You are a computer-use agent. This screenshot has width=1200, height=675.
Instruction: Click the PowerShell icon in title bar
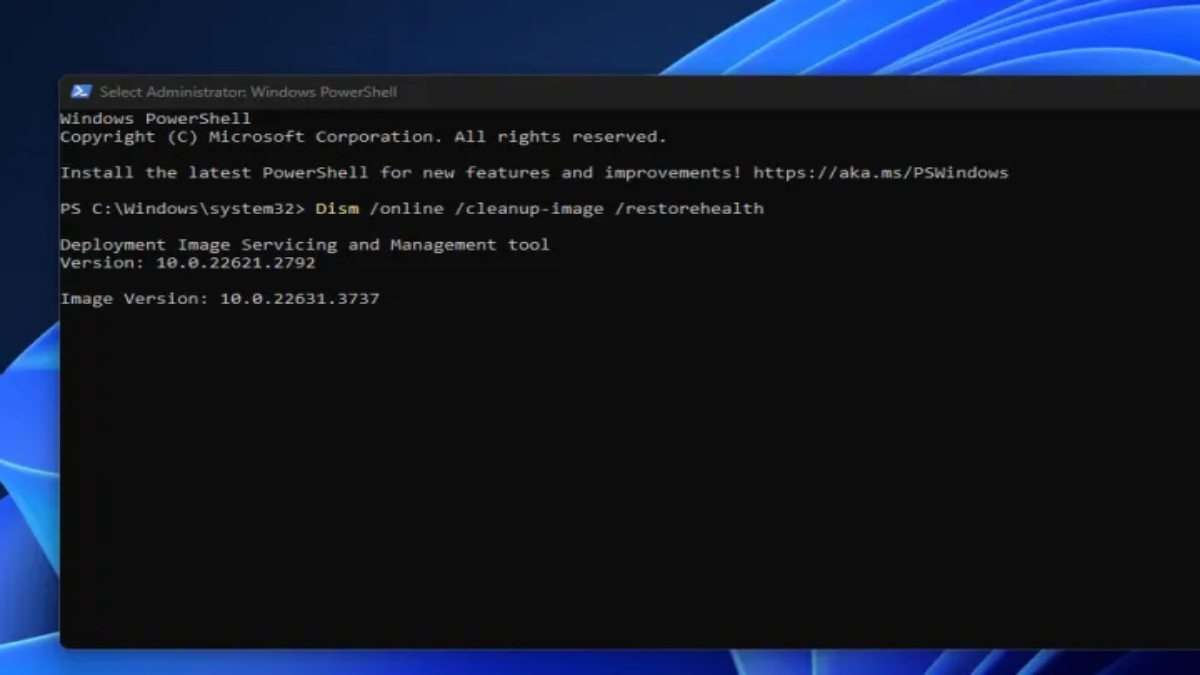[80, 92]
